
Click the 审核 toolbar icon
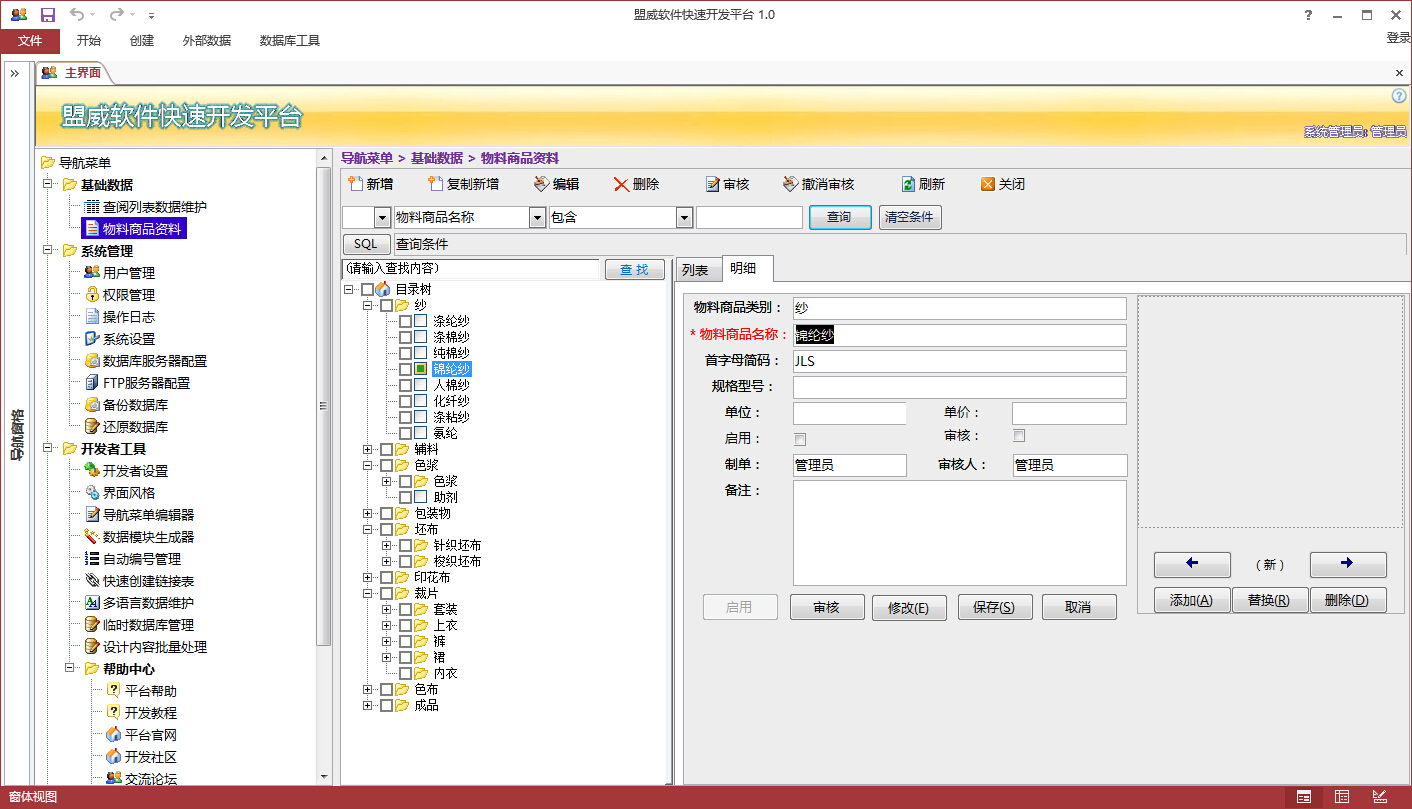tap(712, 184)
